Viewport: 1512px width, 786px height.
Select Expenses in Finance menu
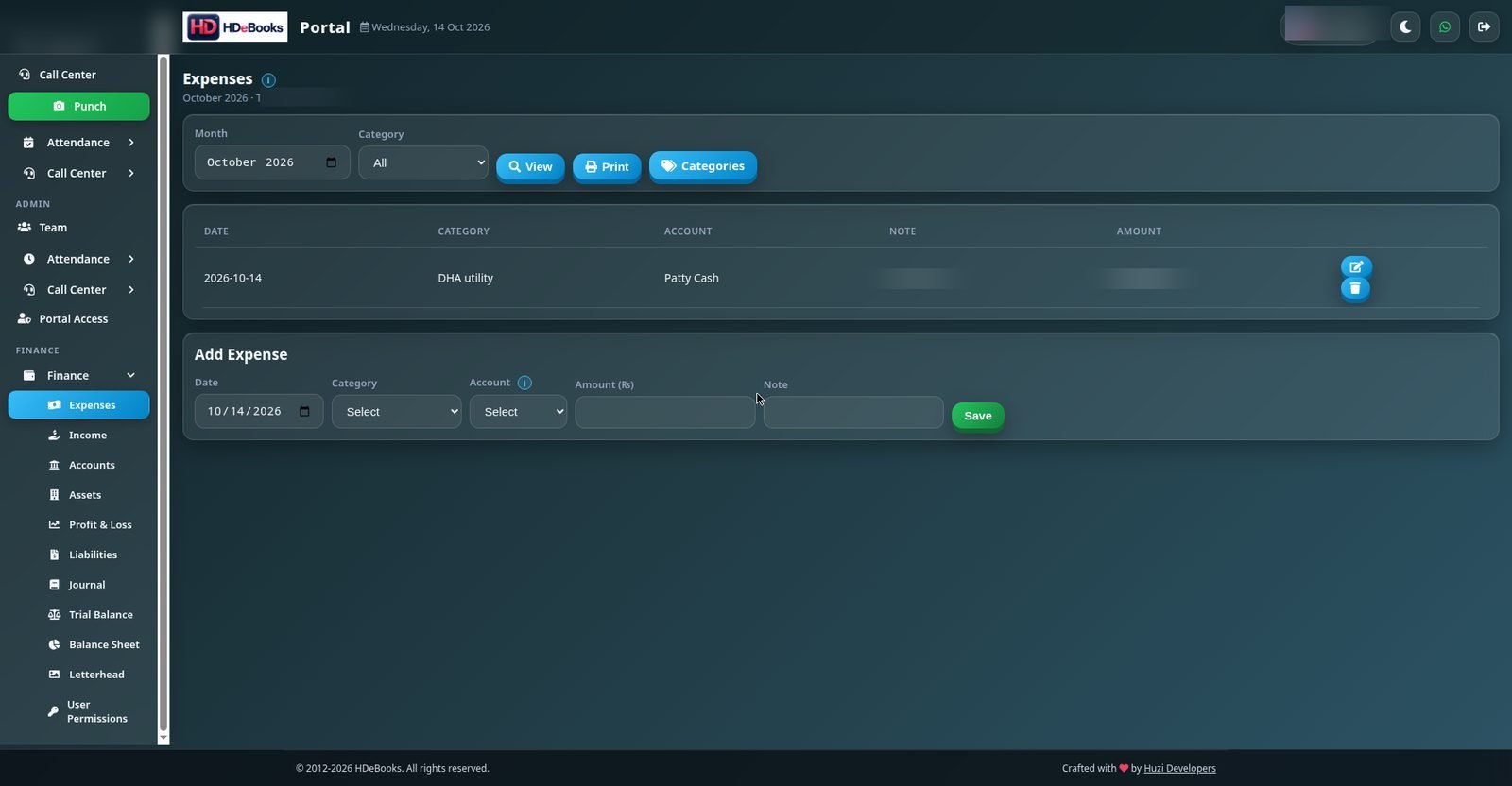point(78,405)
